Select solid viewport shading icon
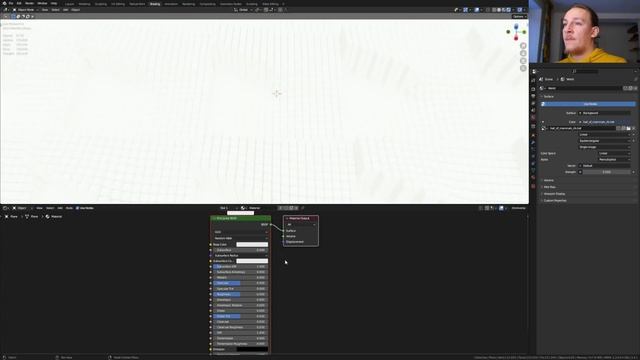Screen dimensions: 640x360 point(499,10)
